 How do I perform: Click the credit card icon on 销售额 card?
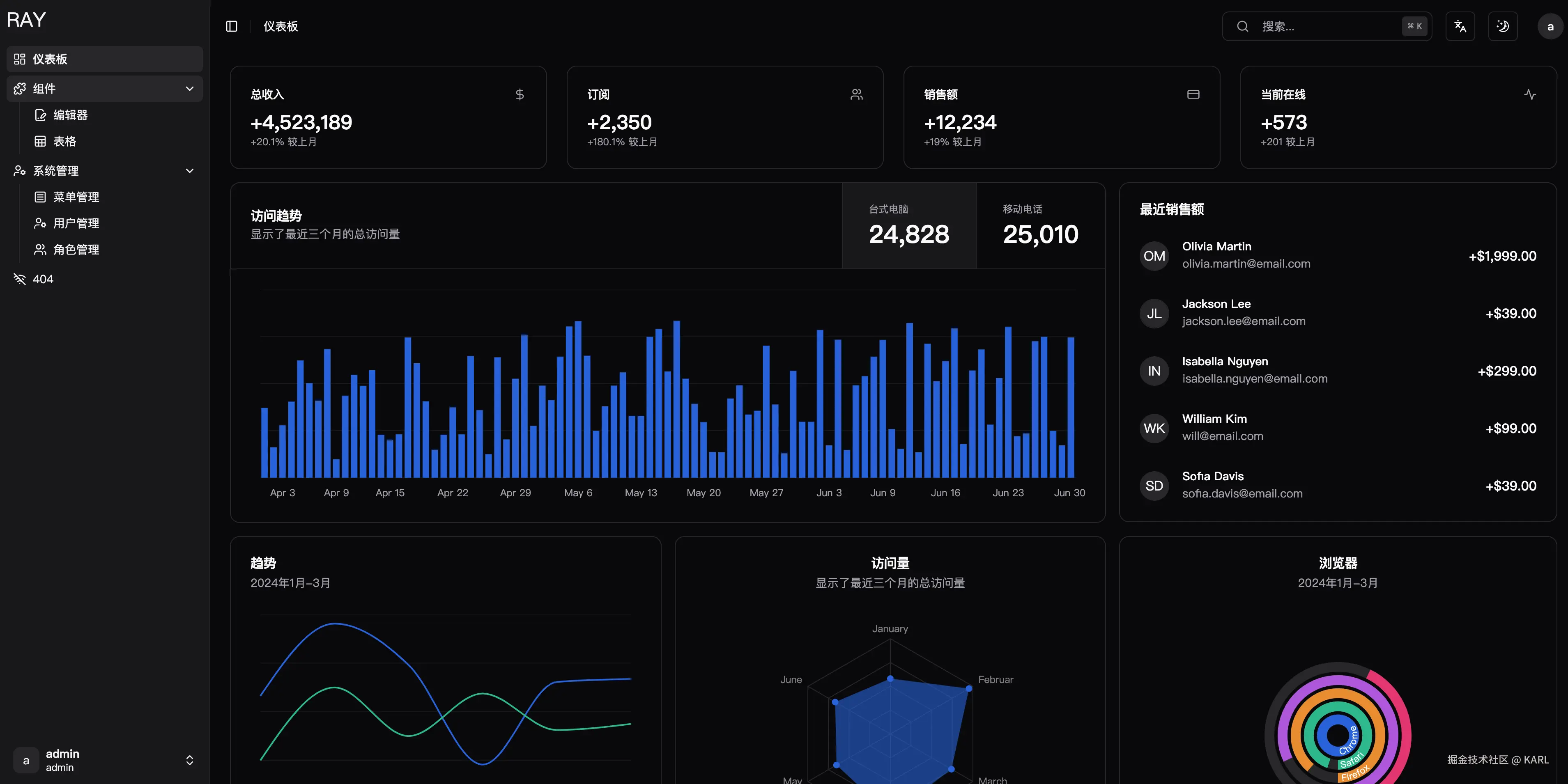point(1193,94)
